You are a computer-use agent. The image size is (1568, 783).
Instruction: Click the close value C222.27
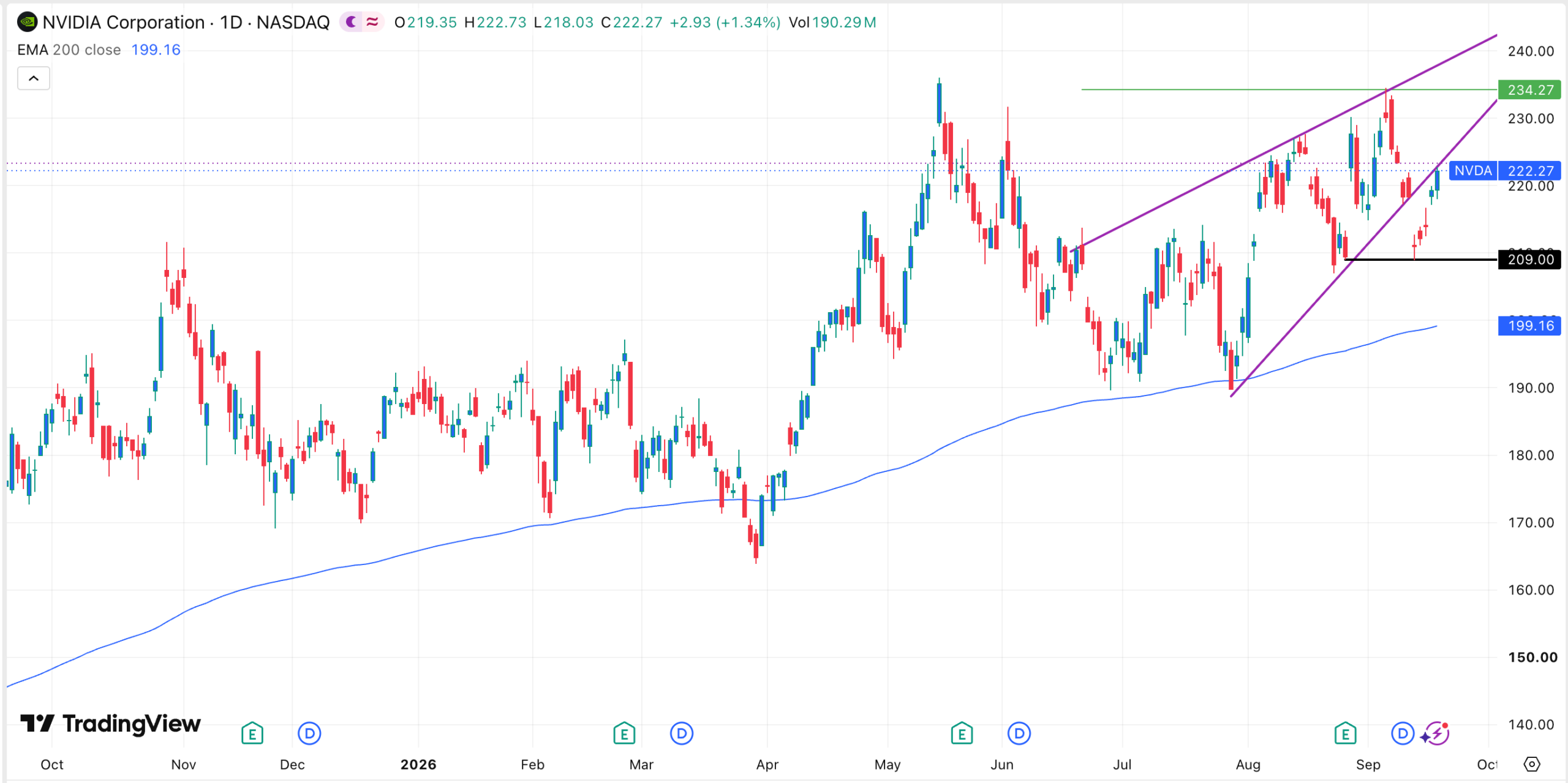[631, 23]
